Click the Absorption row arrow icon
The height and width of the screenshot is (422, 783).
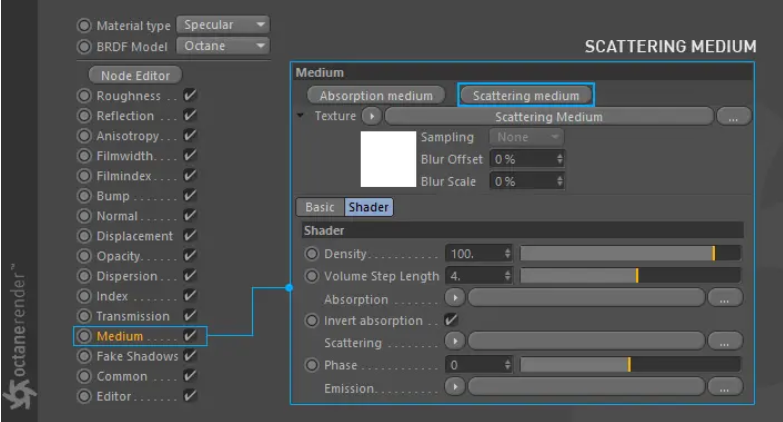point(455,298)
